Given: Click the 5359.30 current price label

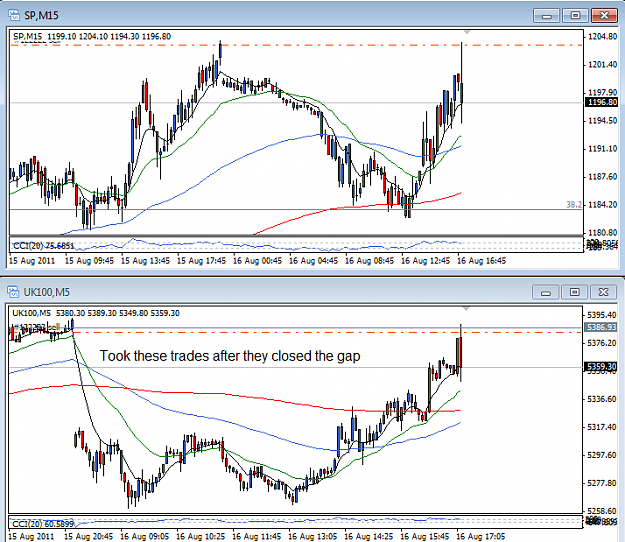Looking at the screenshot, I should 602,366.
